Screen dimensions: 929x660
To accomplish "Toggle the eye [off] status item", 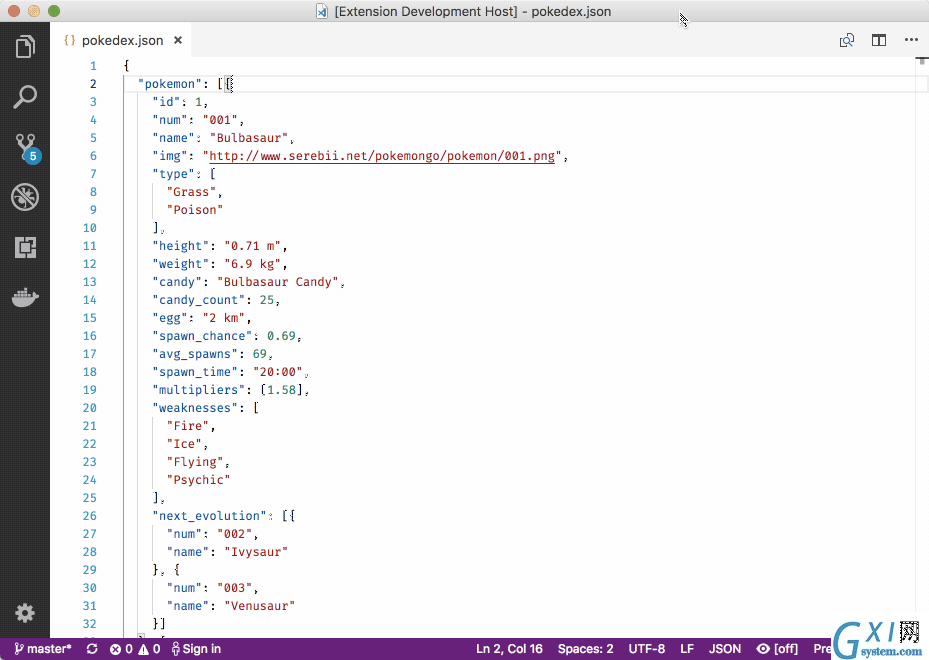I will (777, 649).
